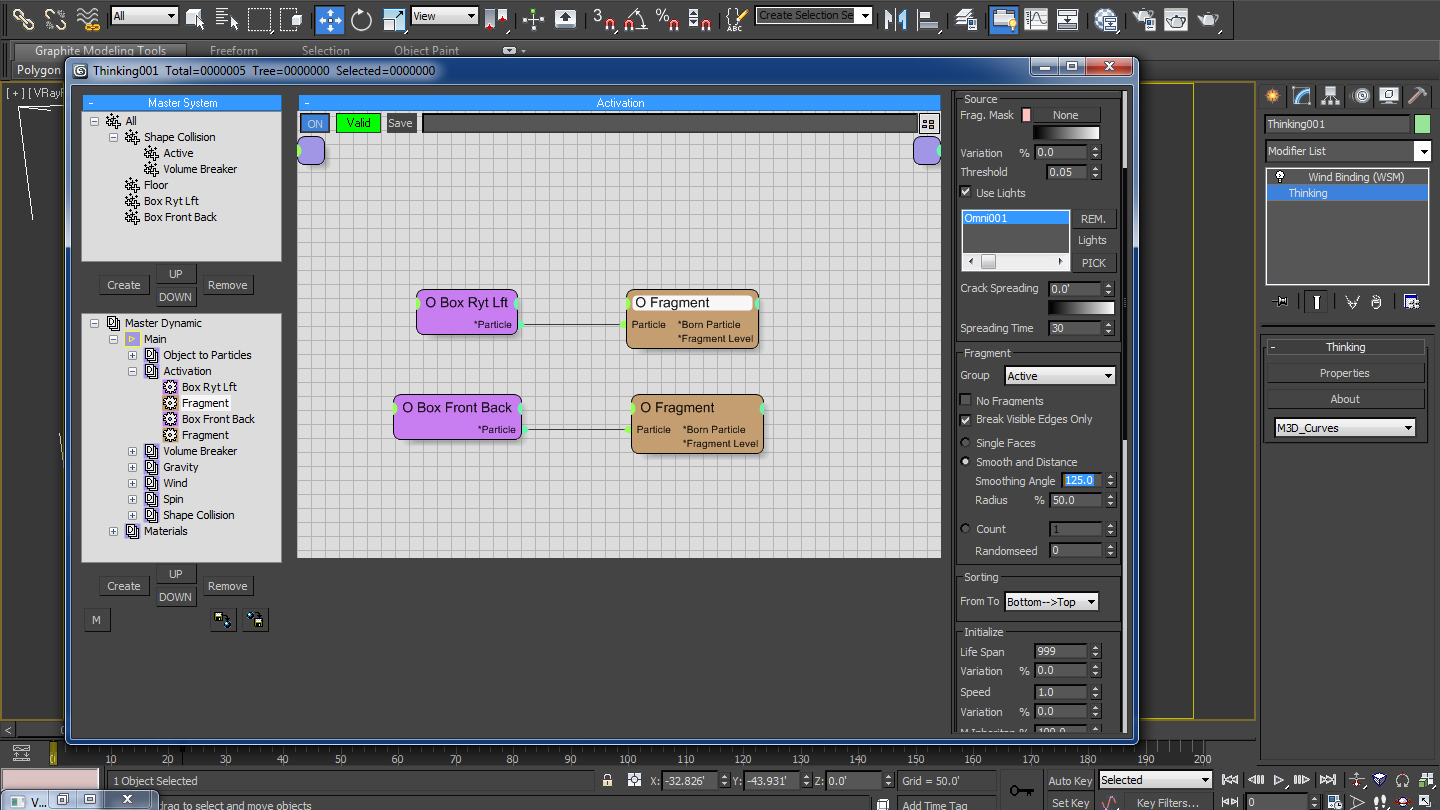1440x810 pixels.
Task: Click the PICK lights button
Action: click(1094, 263)
